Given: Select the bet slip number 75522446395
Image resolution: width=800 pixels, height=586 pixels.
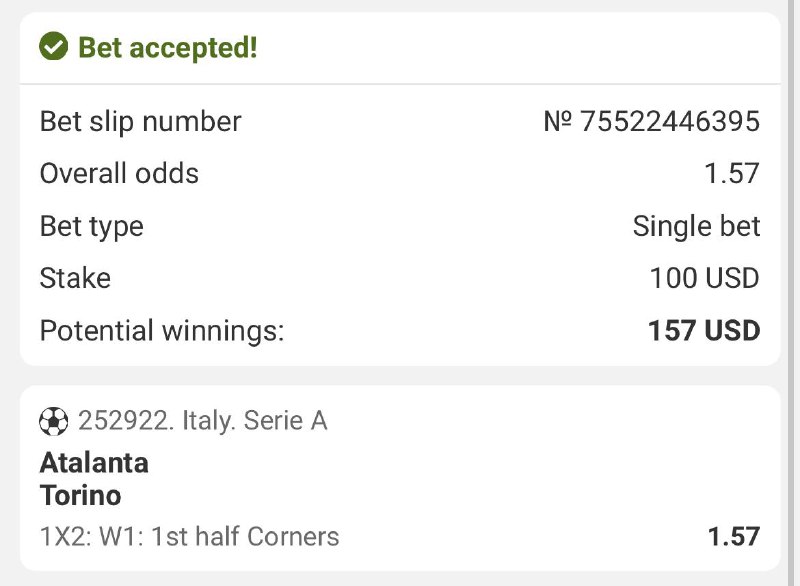Looking at the screenshot, I should pos(670,122).
